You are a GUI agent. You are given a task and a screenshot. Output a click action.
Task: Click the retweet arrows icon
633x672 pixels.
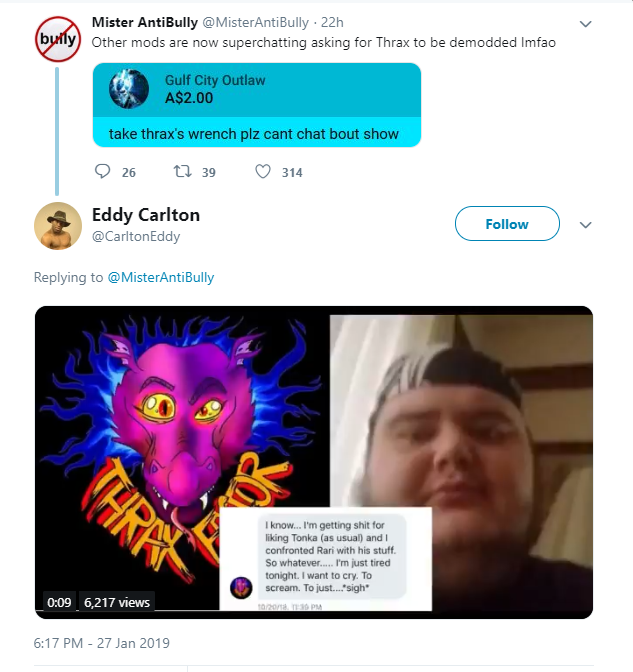pos(182,171)
